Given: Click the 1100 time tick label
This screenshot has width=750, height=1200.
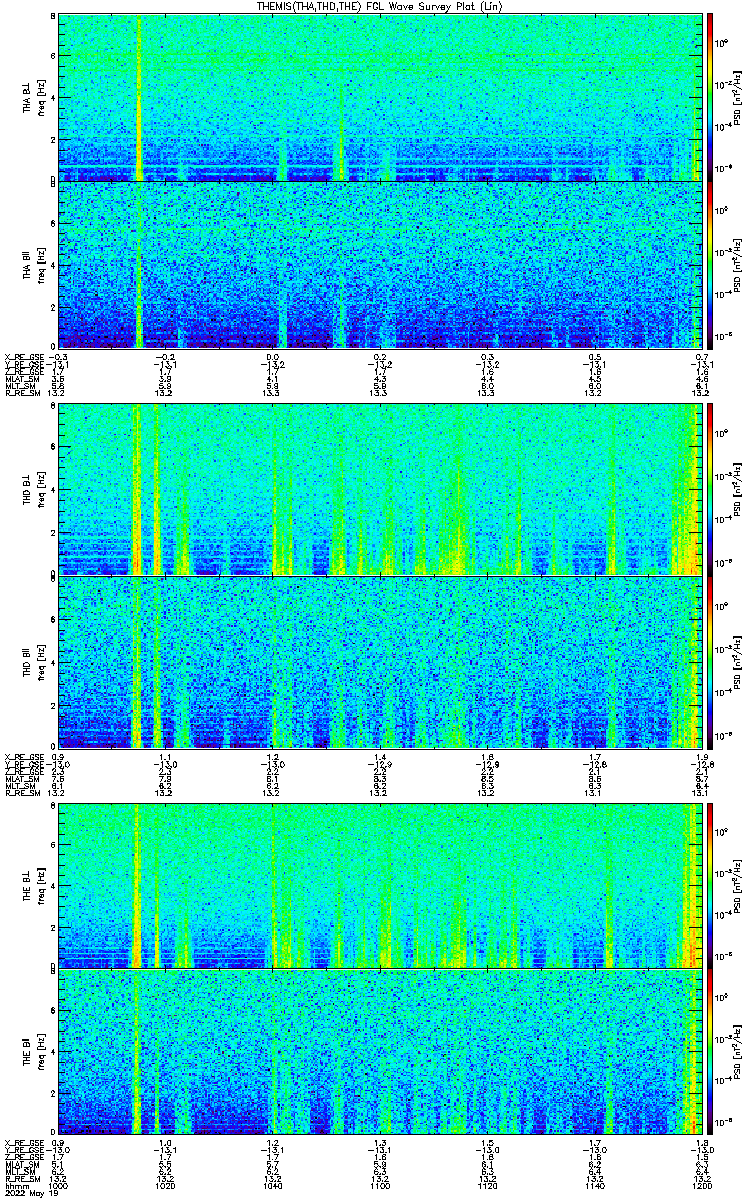Looking at the screenshot, I should tap(380, 1184).
